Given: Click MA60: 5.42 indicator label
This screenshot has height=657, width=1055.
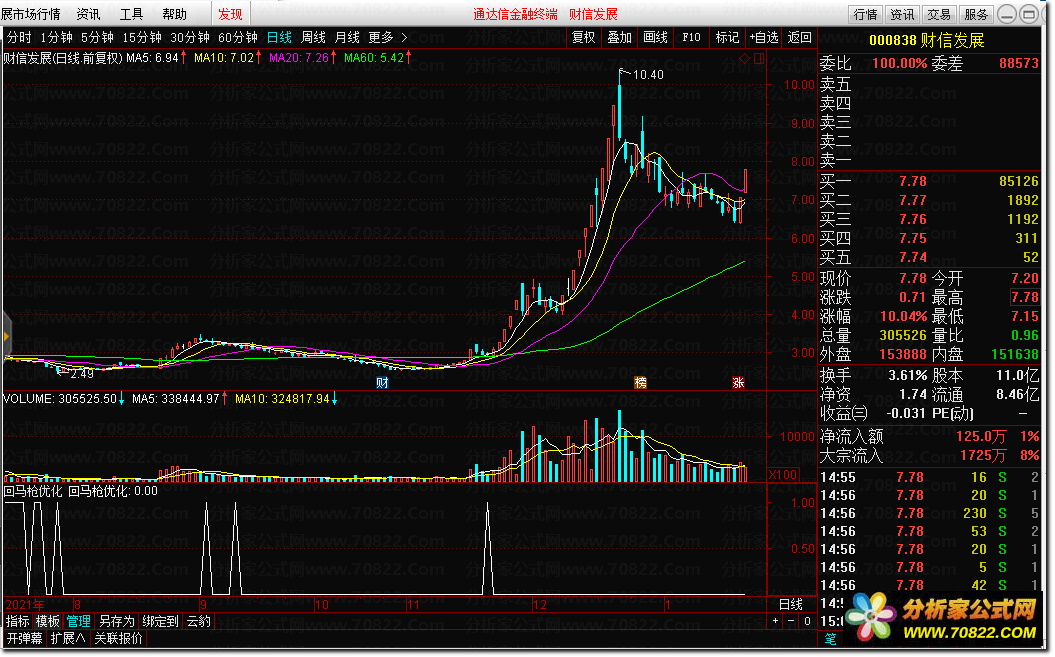Looking at the screenshot, I should [374, 58].
